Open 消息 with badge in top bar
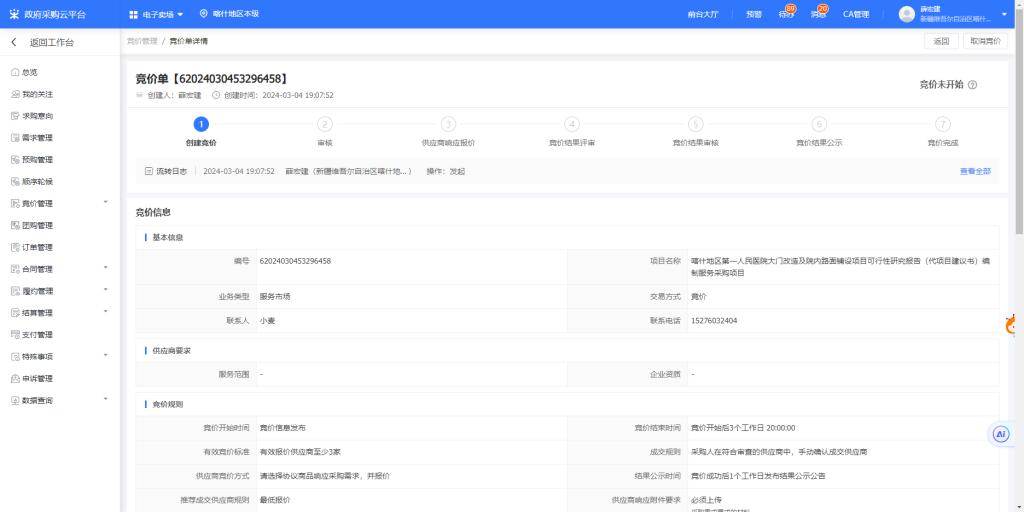1024x512 pixels. pyautogui.click(x=819, y=13)
